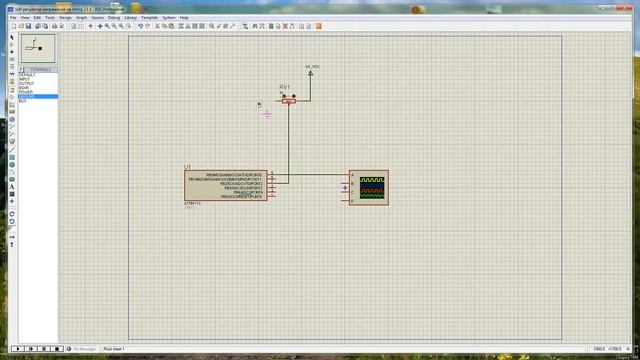Select the 2D text 'A' tool
The width and height of the screenshot is (640, 360).
click(x=12, y=187)
